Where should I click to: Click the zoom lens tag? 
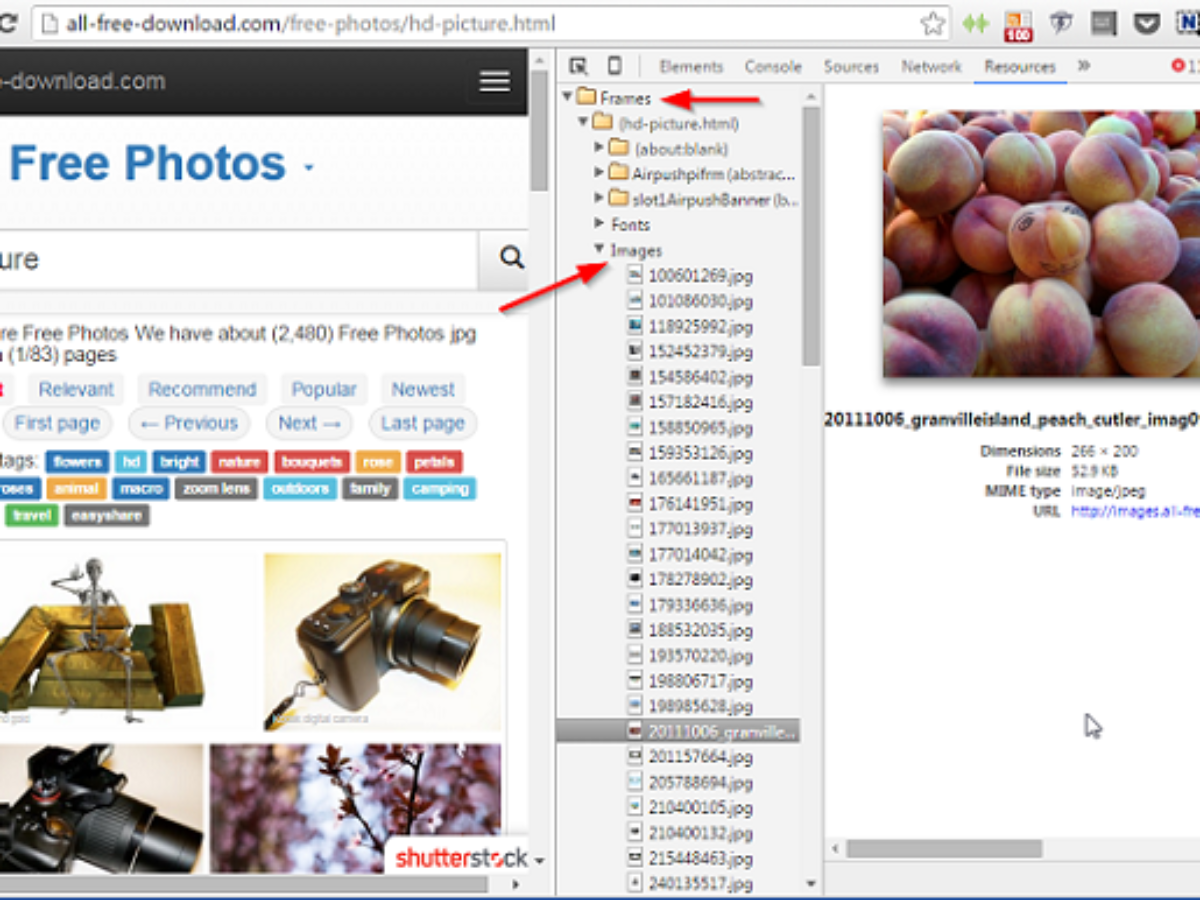coord(216,489)
